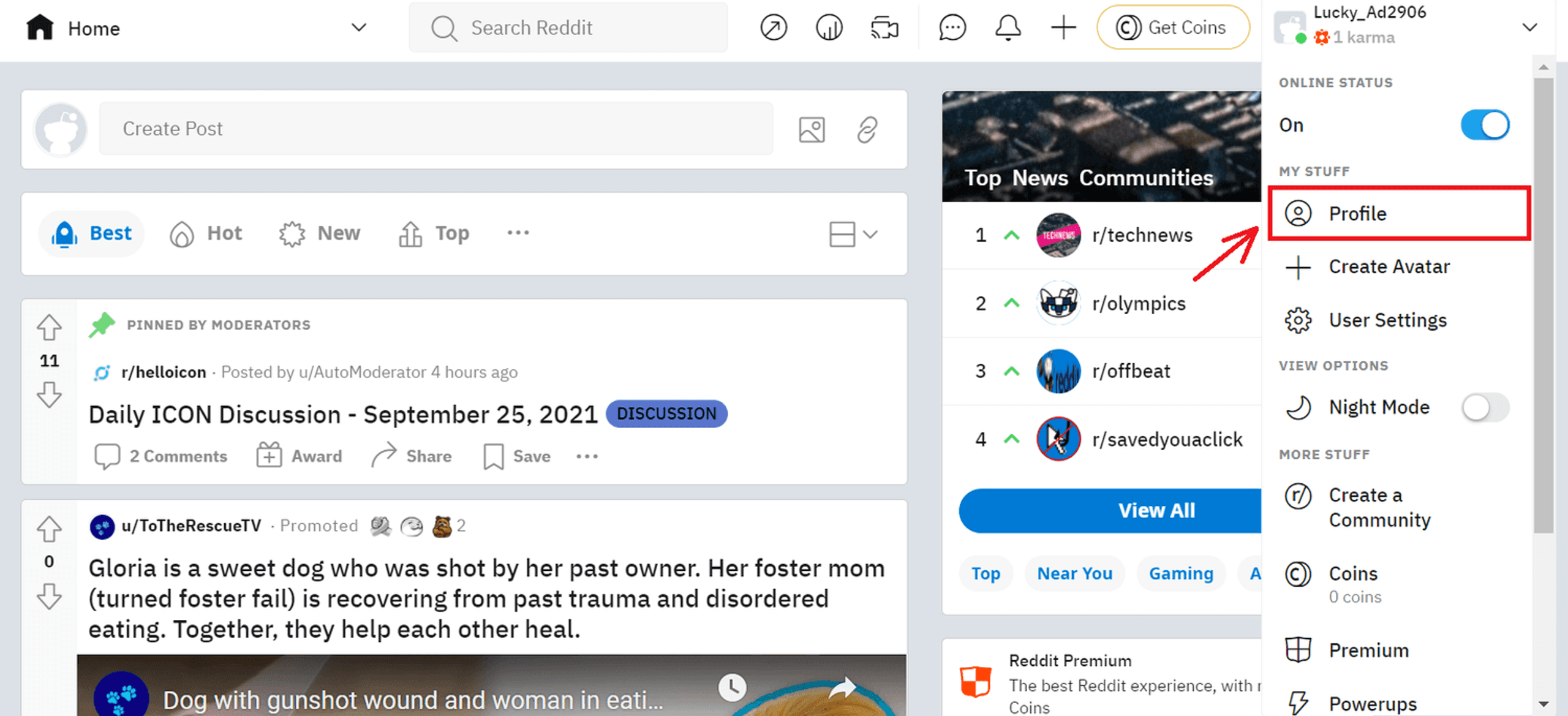Screen dimensions: 1568x716
Task: Sort feed by Best
Action: pos(91,233)
